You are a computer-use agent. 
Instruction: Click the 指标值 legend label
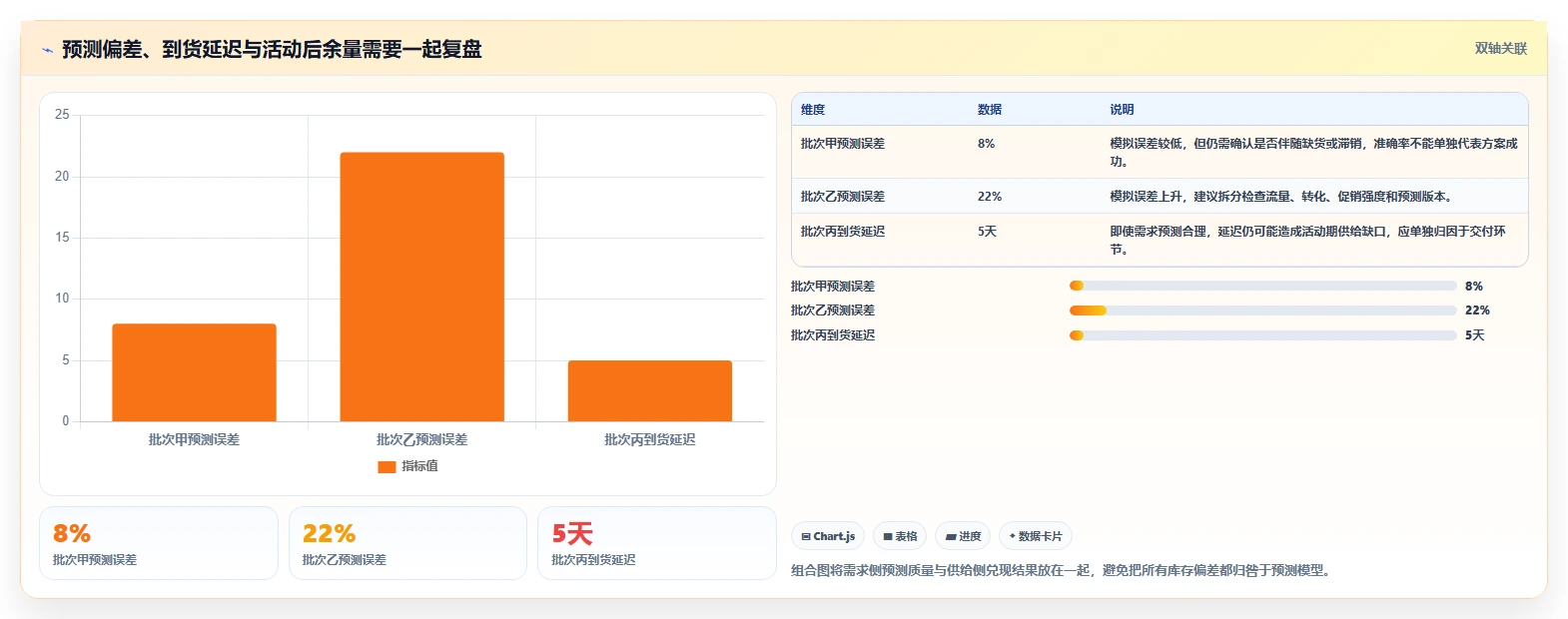(x=419, y=466)
